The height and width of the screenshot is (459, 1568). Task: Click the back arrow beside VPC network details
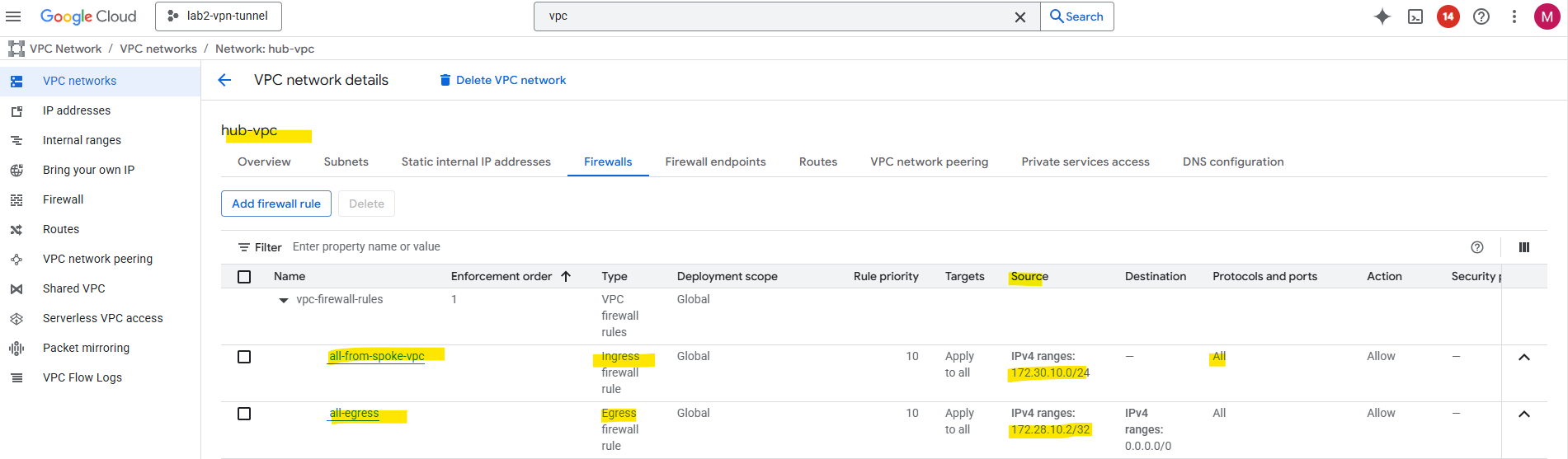click(x=224, y=80)
